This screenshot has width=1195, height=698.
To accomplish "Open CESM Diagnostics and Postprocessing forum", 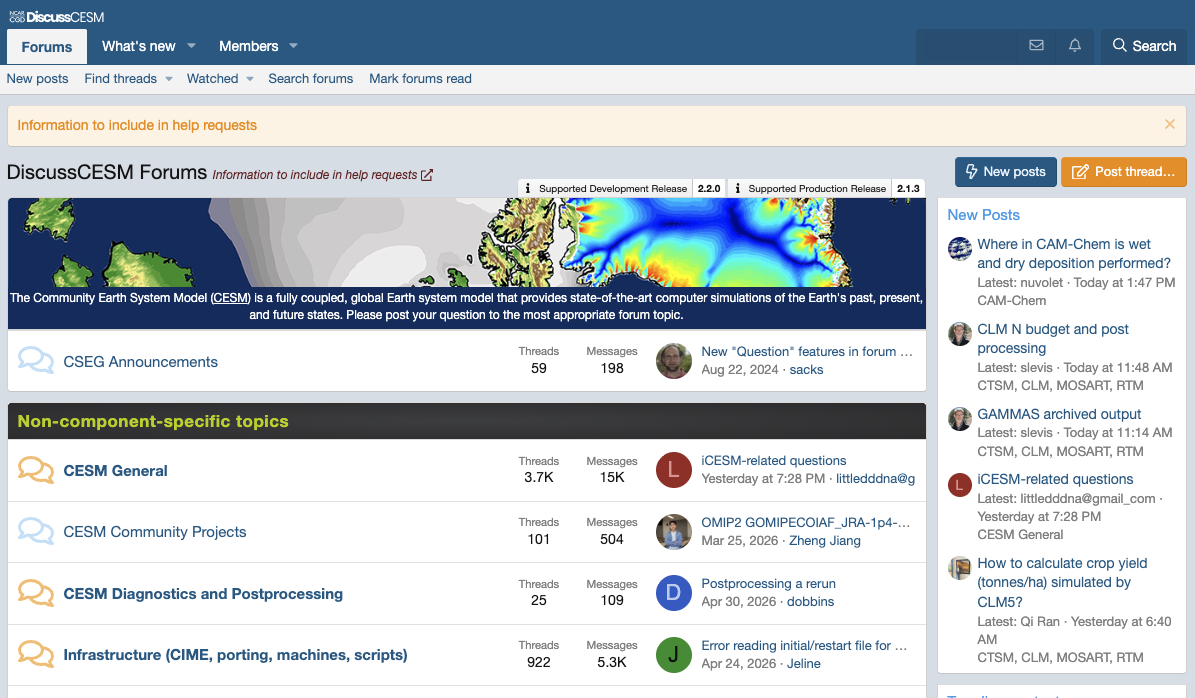I will pyautogui.click(x=203, y=594).
